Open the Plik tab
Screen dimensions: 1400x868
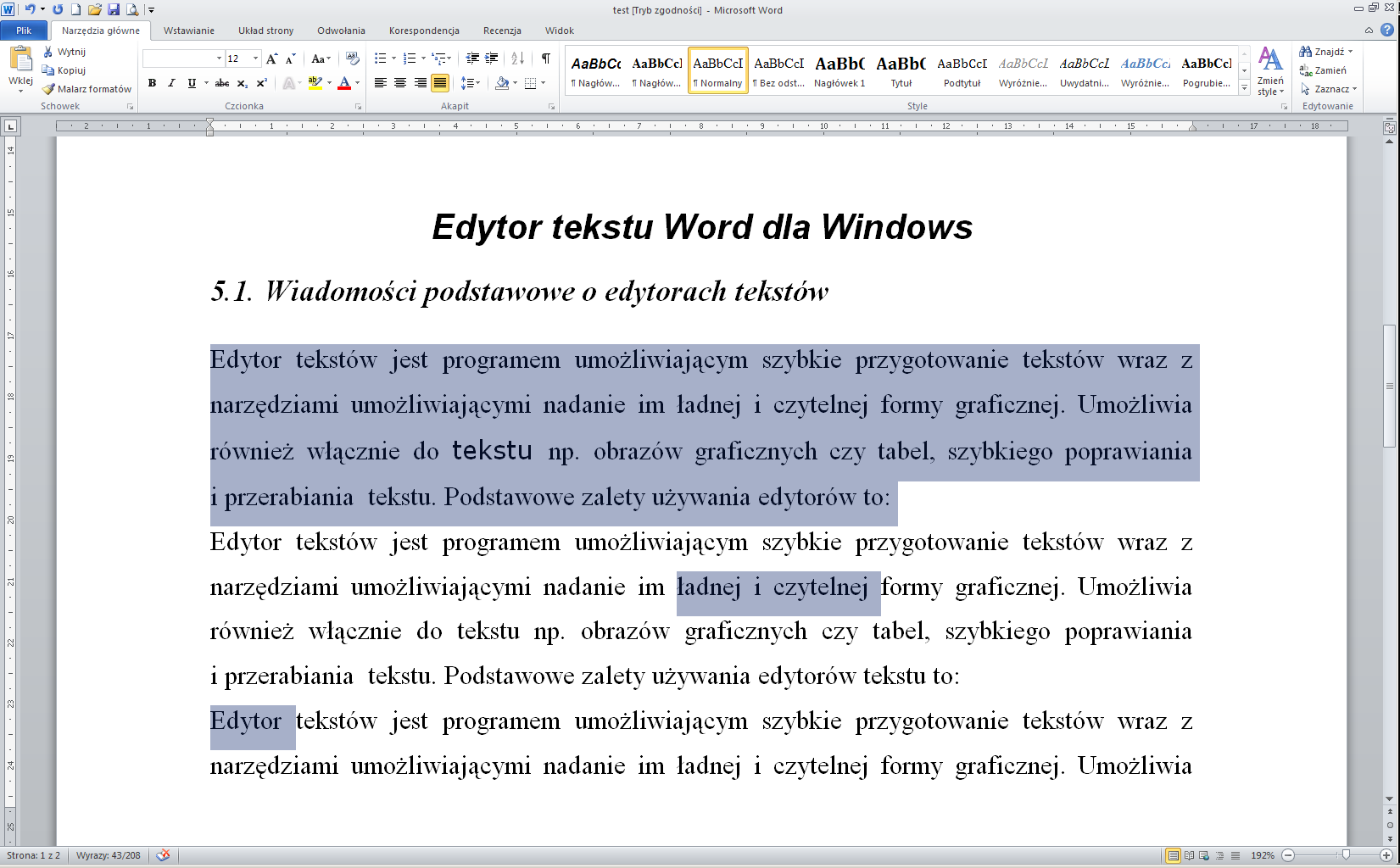click(x=24, y=31)
